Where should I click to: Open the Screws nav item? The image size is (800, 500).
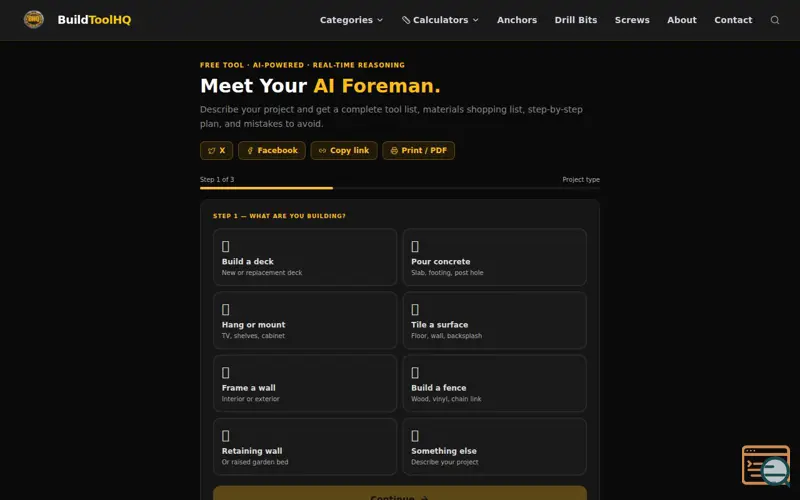pos(632,20)
